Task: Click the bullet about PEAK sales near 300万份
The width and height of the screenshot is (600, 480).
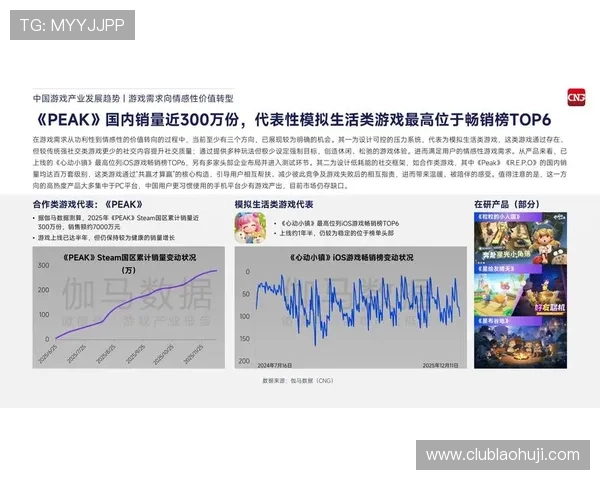Action: tap(118, 222)
